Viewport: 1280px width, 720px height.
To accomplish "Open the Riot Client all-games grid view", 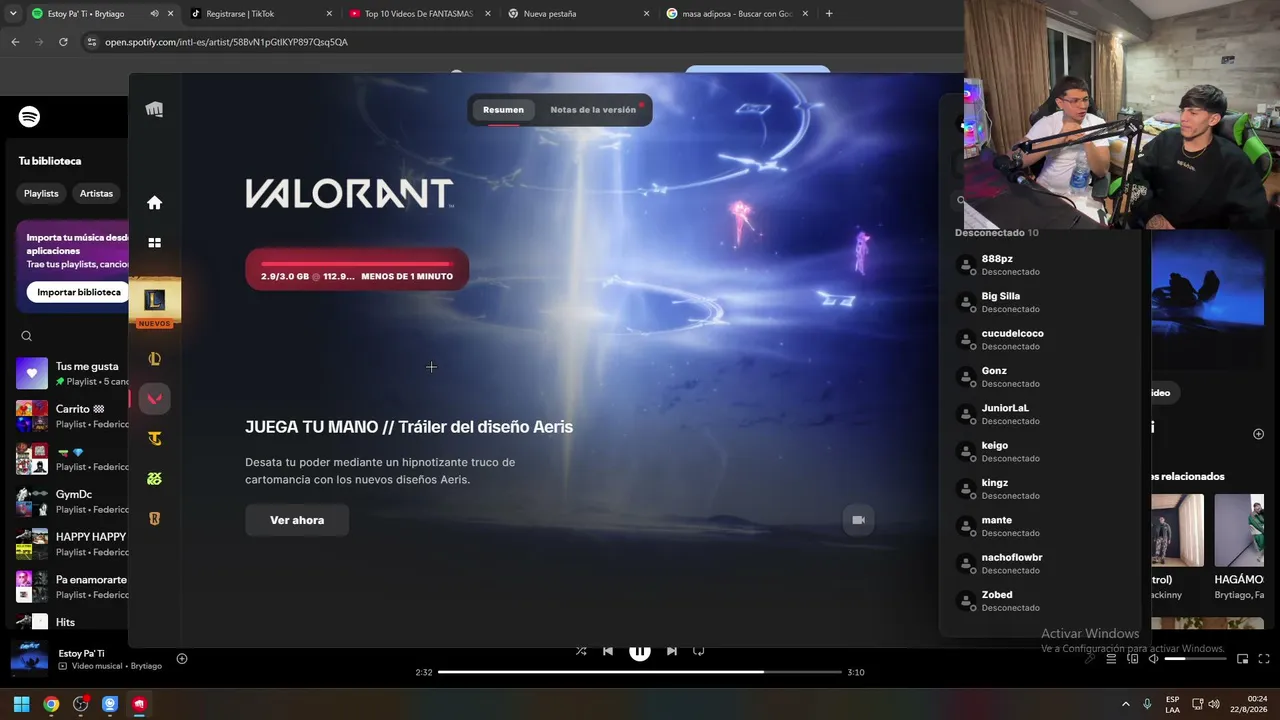I will pyautogui.click(x=154, y=243).
